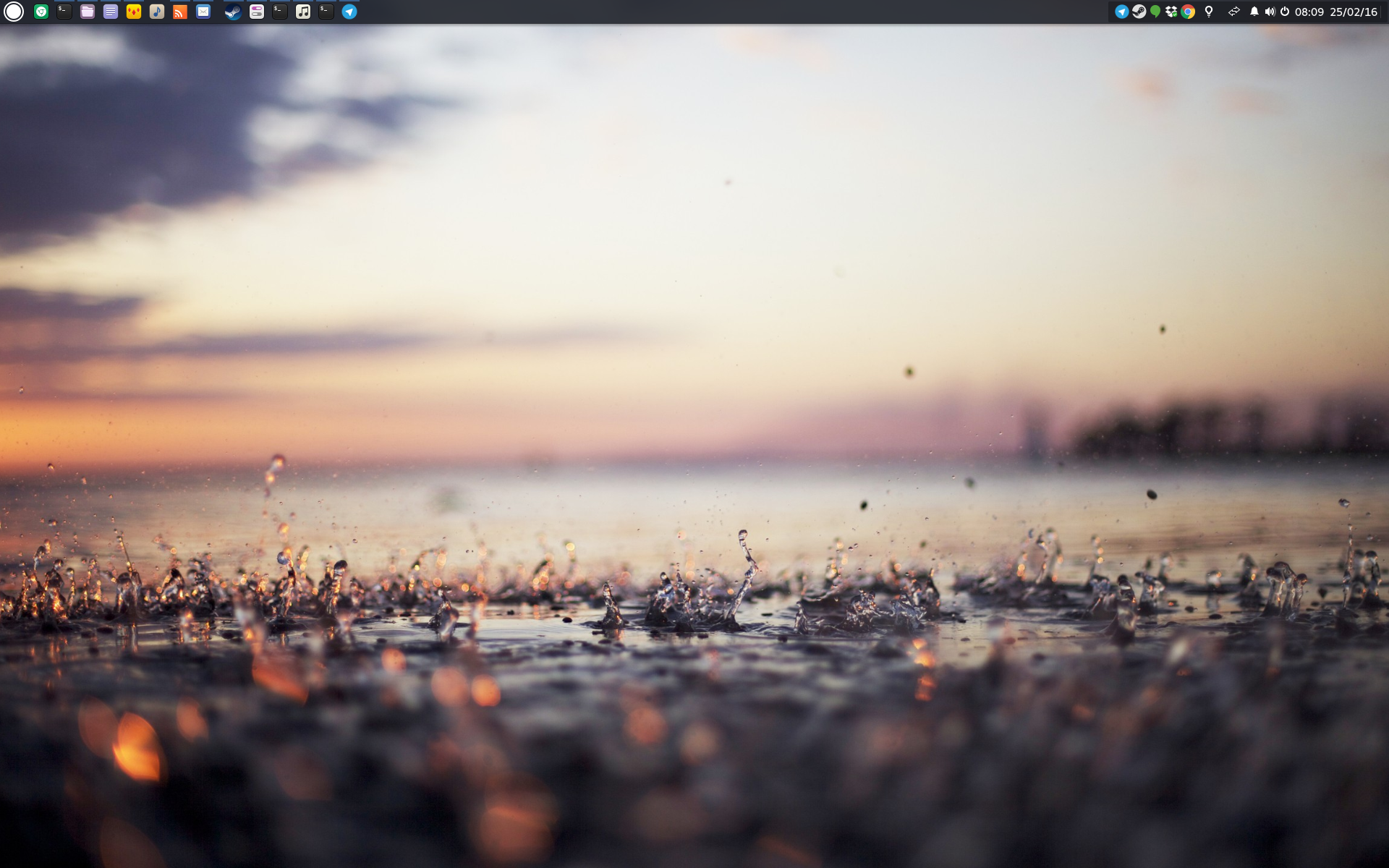The height and width of the screenshot is (868, 1389).
Task: Open the network connection arrows indicator
Action: click(x=1234, y=12)
